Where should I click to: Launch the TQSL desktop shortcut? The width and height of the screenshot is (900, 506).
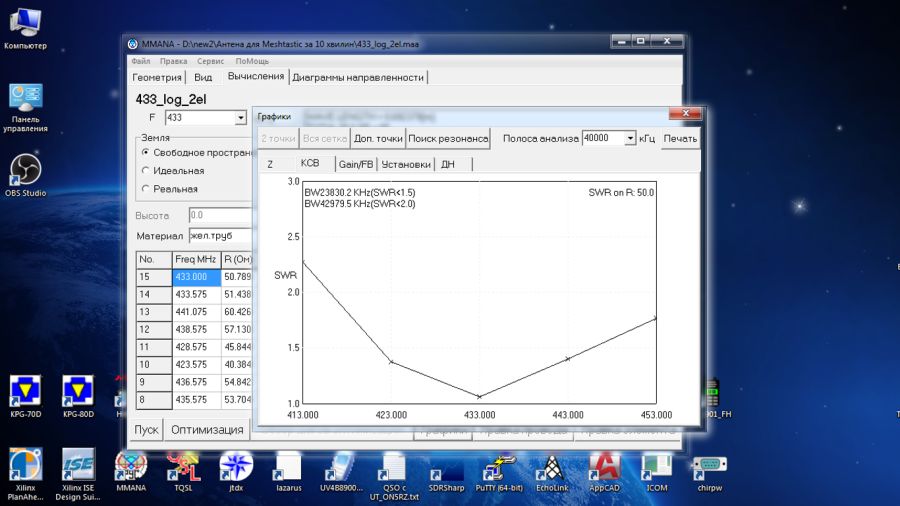click(x=183, y=466)
